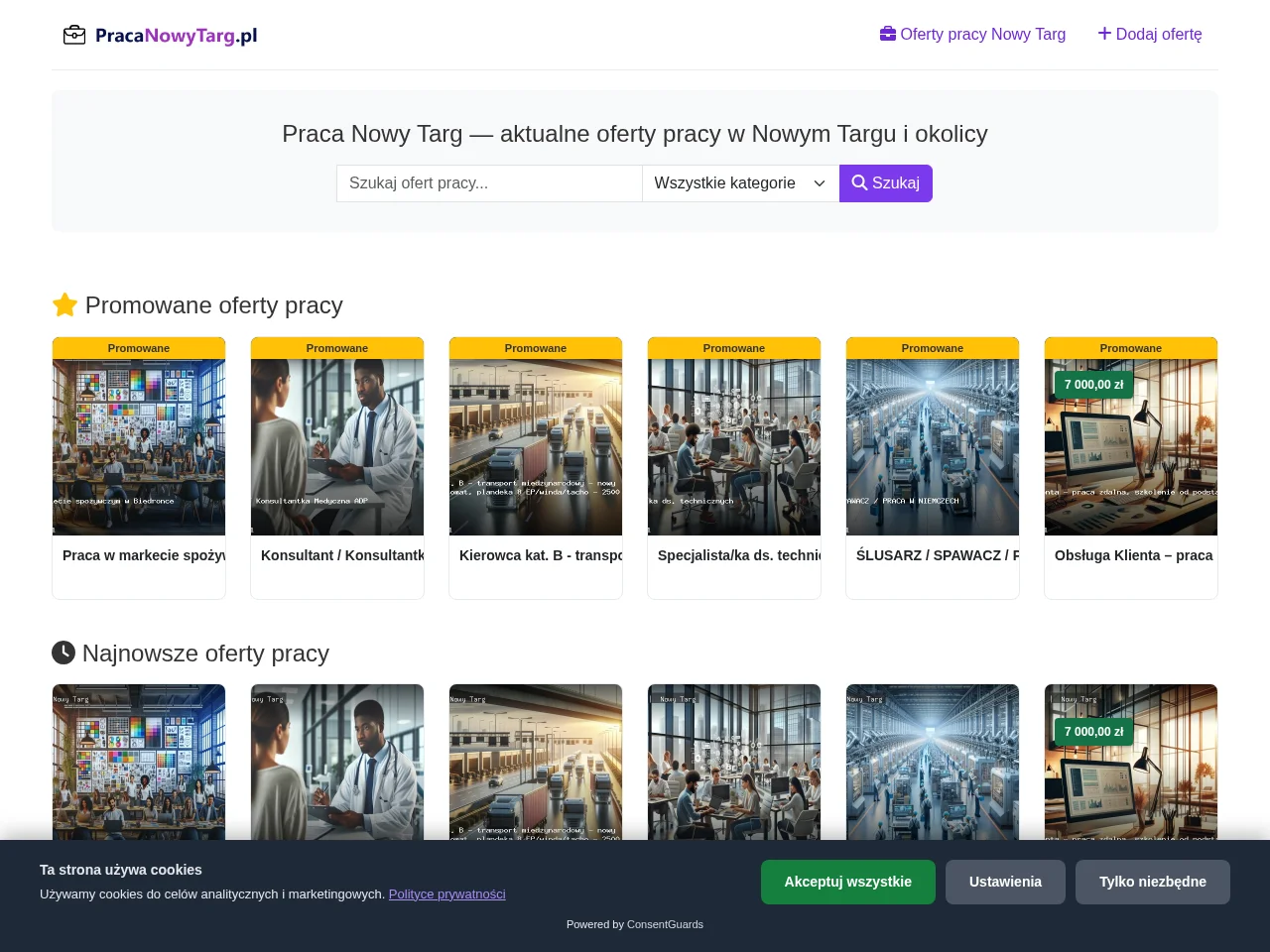Open promoted Kierowca kat. B transport image
This screenshot has width=1270, height=952.
click(536, 447)
